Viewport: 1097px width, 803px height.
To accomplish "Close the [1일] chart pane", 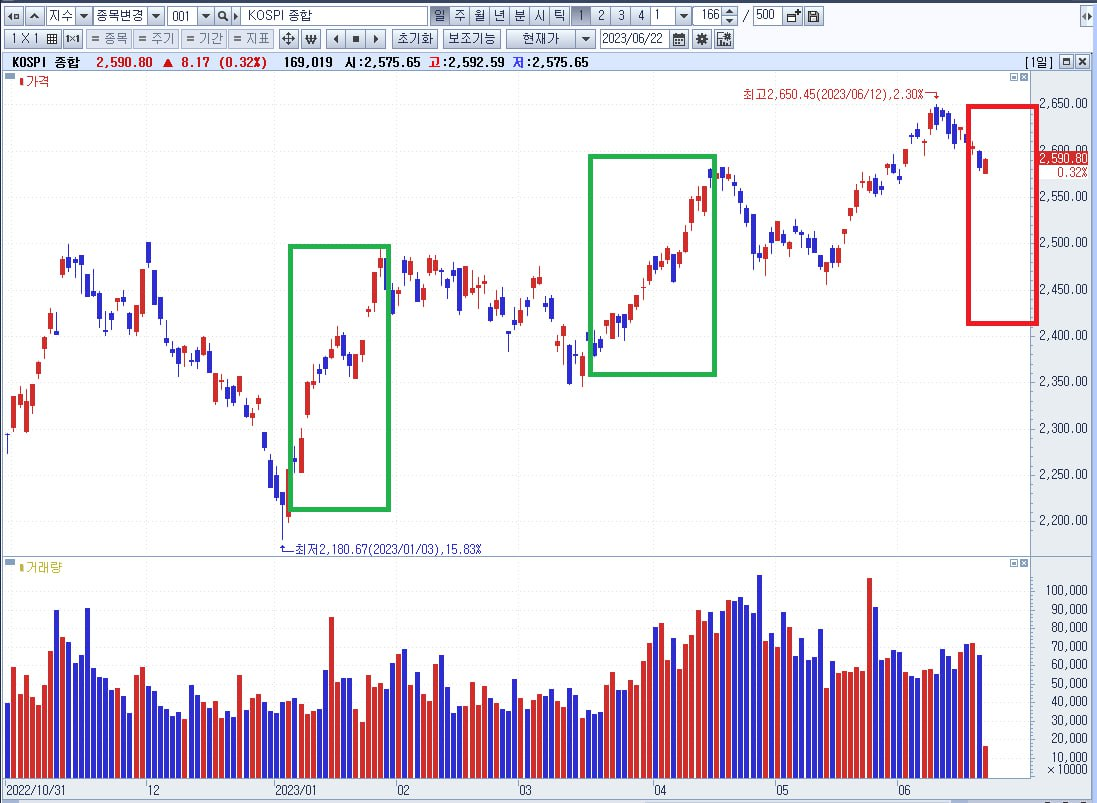I will [x=1082, y=62].
